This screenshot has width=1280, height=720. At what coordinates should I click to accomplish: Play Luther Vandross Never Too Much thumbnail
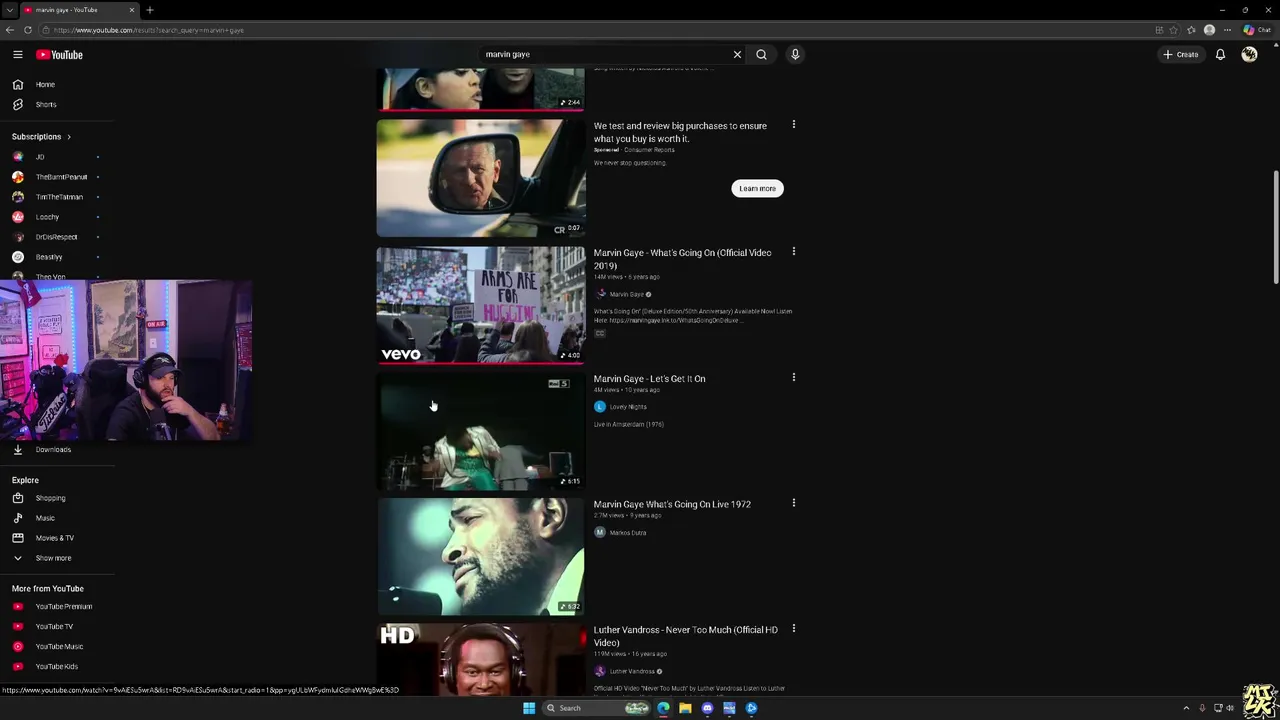pos(481,660)
